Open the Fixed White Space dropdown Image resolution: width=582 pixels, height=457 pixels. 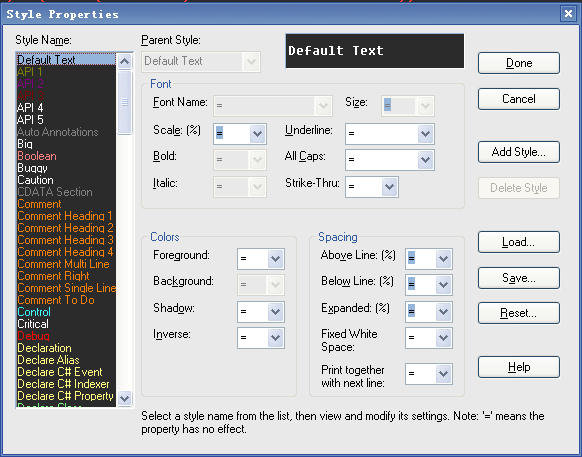pyautogui.click(x=444, y=338)
